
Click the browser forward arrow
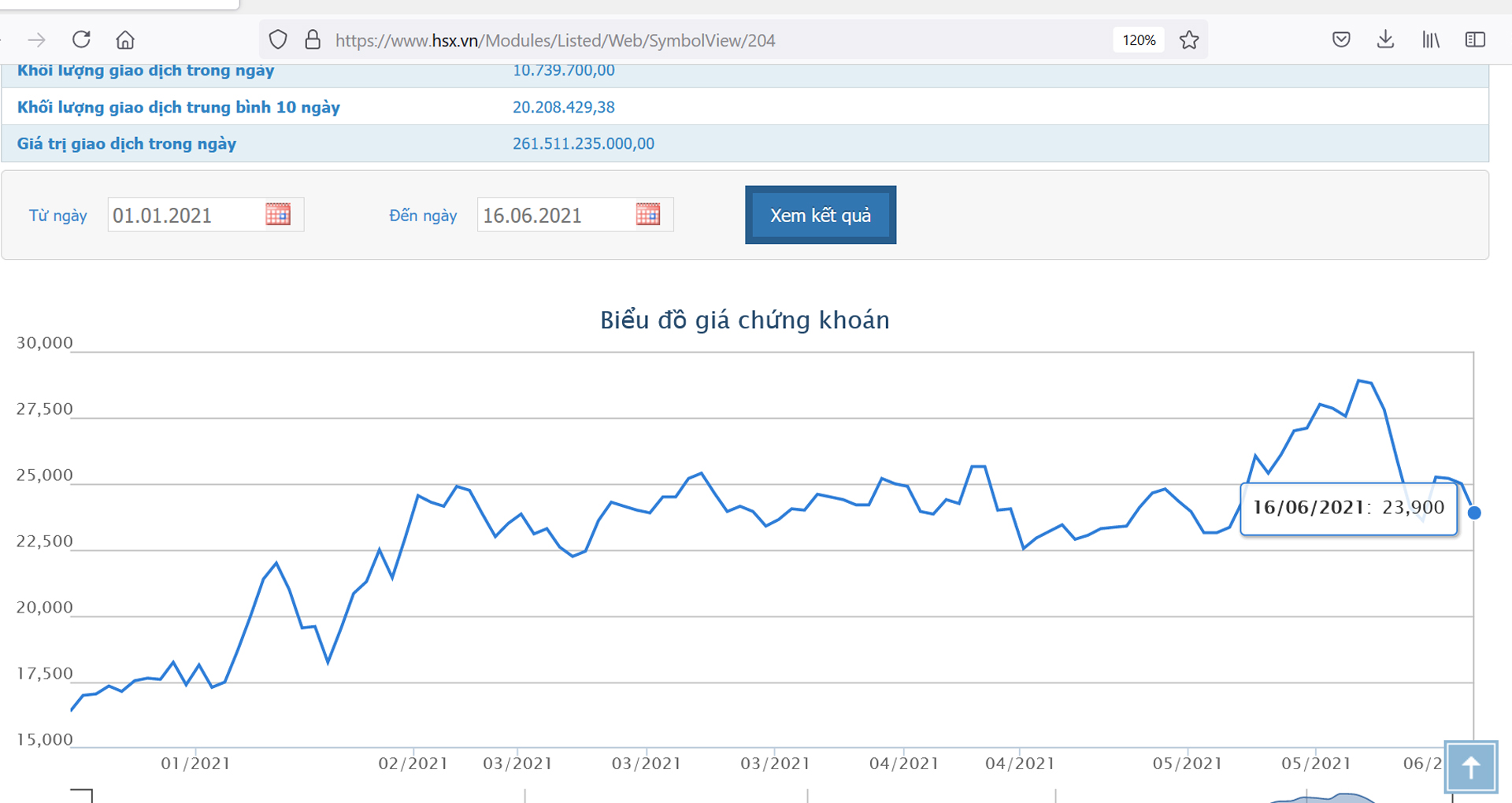[37, 40]
